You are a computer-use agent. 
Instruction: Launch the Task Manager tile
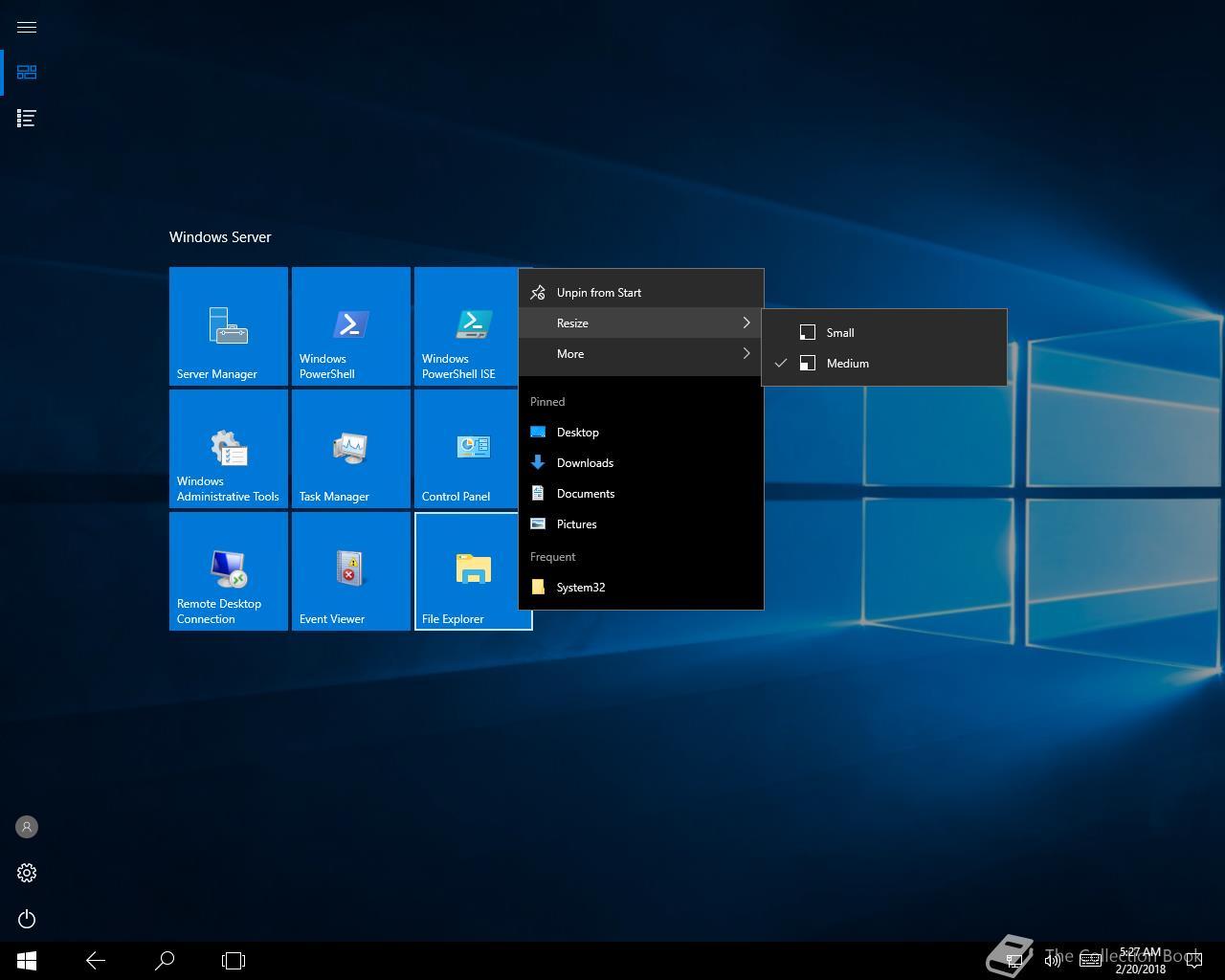click(350, 448)
